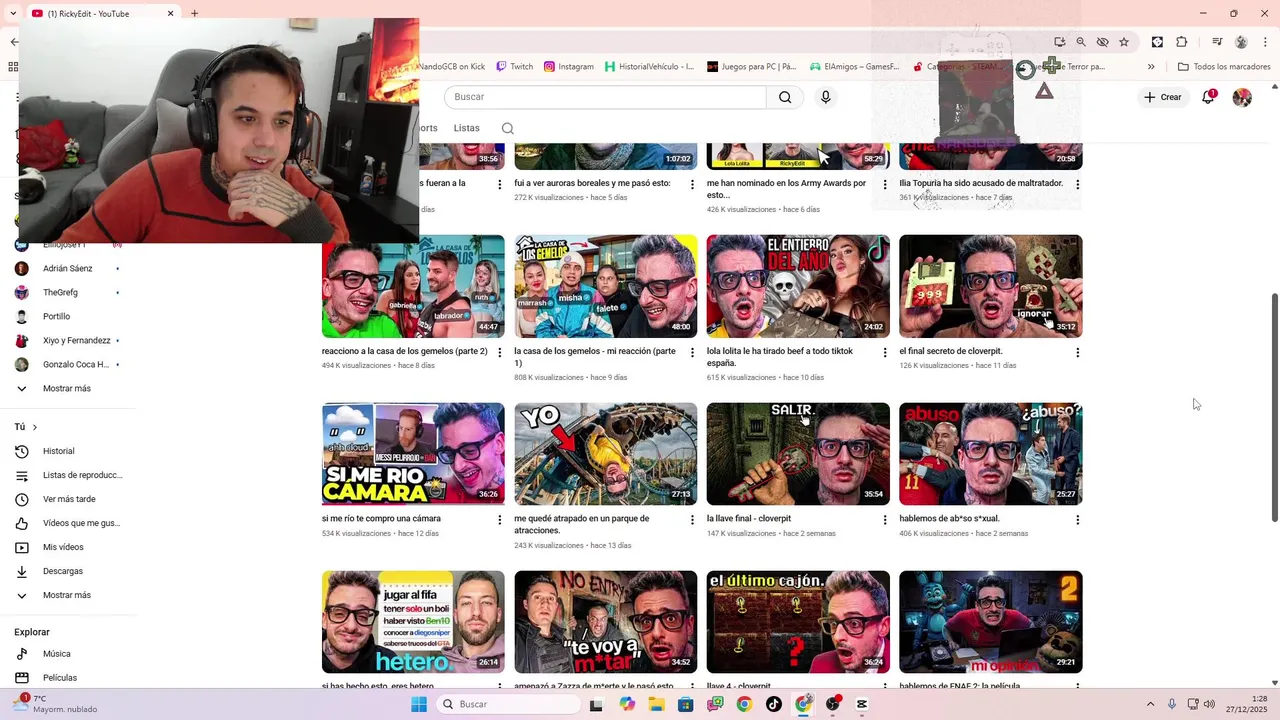
Task: Open options menu for 'el final secreto de cloverpit'
Action: point(1077,352)
